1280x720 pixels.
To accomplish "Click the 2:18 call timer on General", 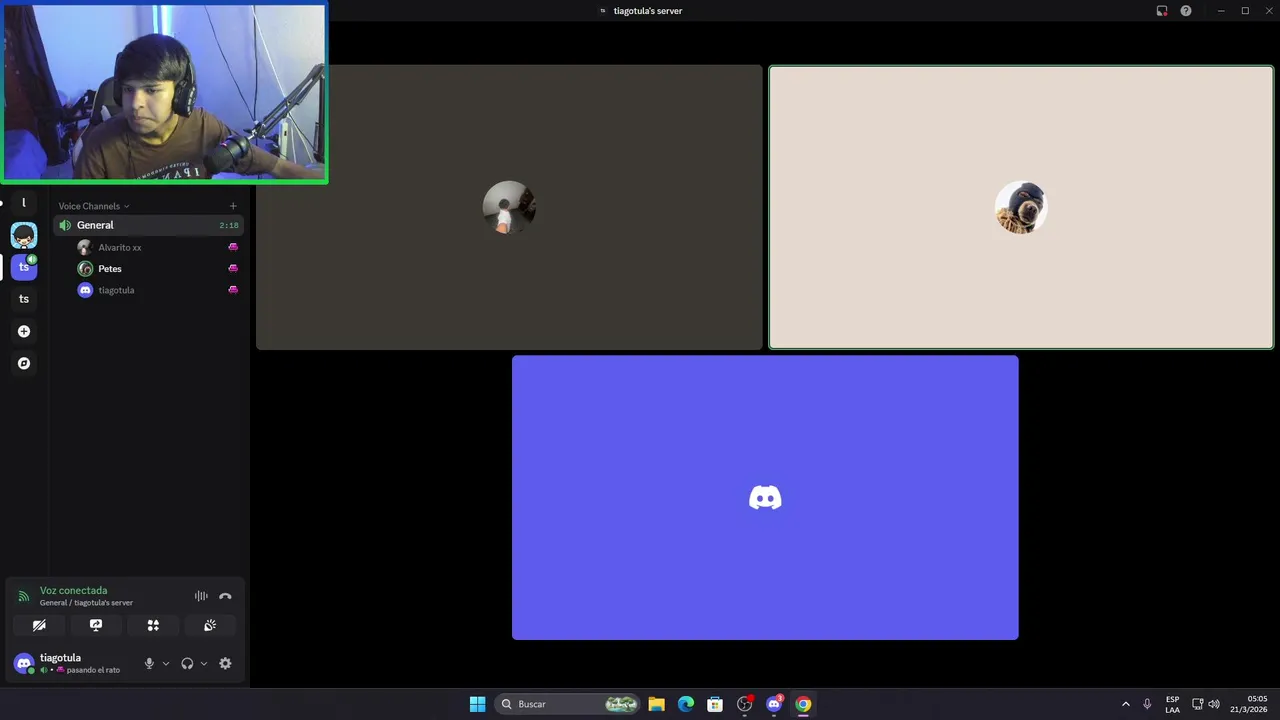I will pos(229,226).
